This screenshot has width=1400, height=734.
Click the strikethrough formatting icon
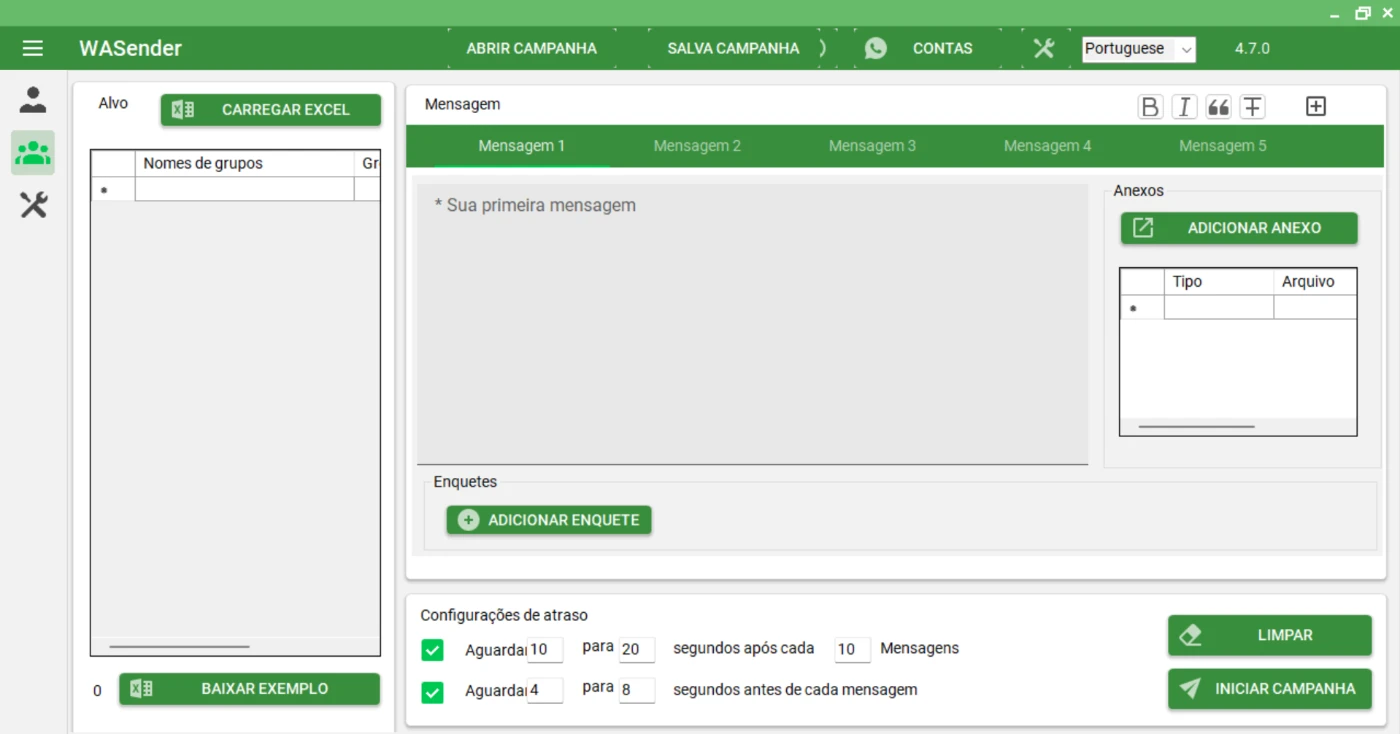pos(1252,107)
